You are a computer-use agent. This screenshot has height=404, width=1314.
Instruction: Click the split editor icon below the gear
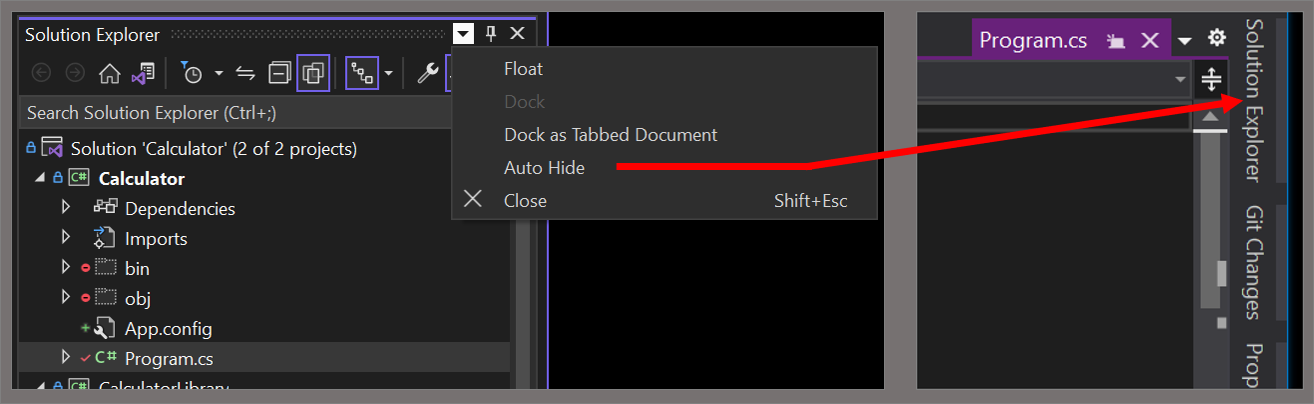[1210, 78]
